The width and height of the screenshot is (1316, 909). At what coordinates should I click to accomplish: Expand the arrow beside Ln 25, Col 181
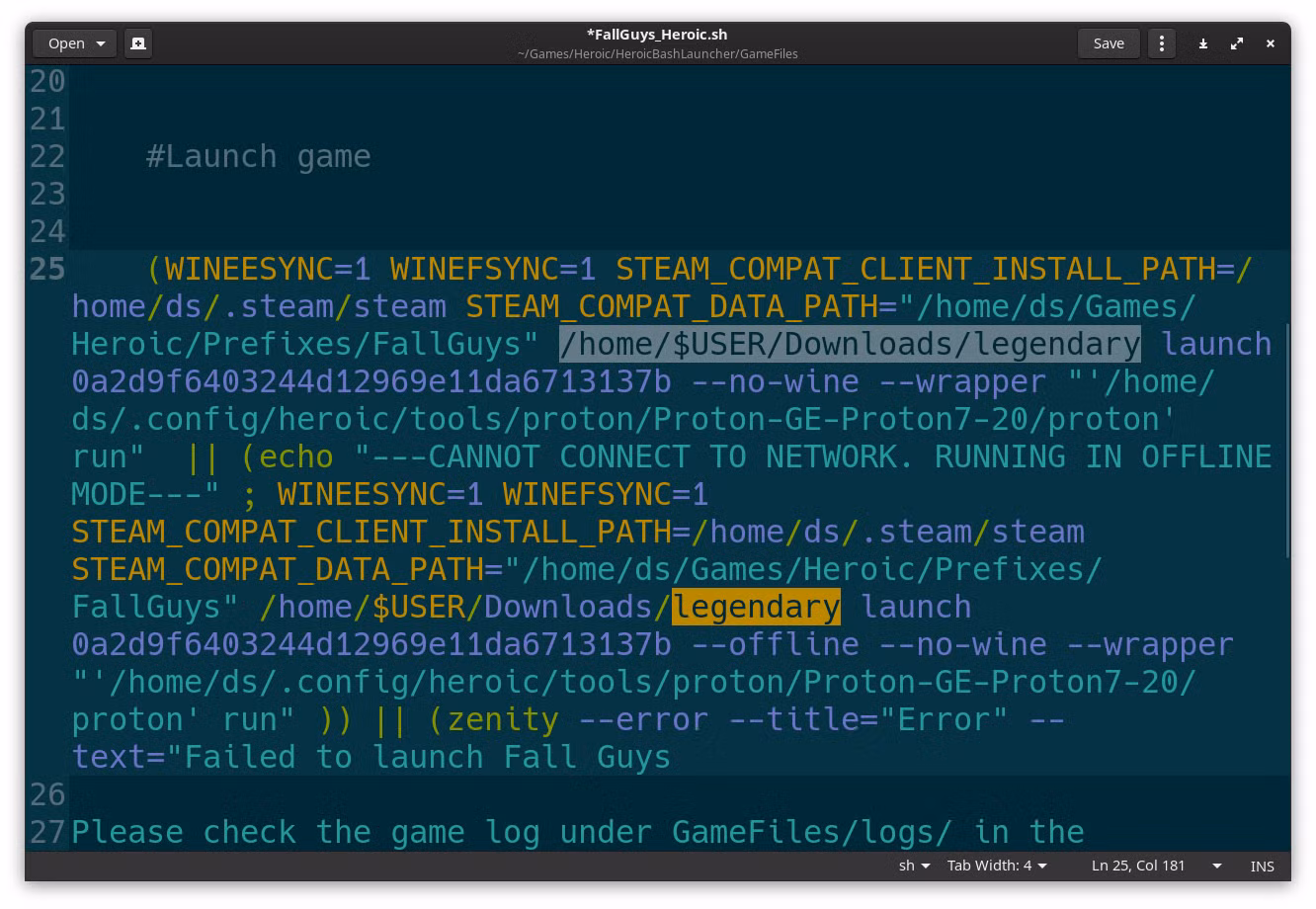click(1217, 866)
